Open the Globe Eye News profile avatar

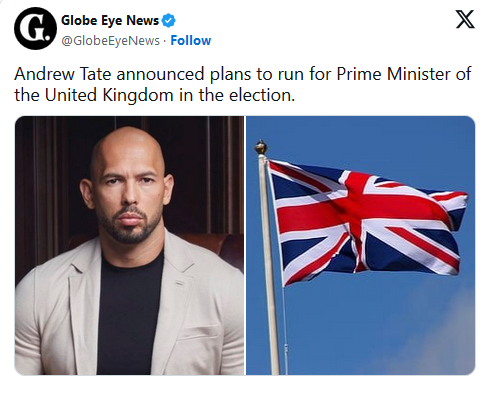(35, 28)
